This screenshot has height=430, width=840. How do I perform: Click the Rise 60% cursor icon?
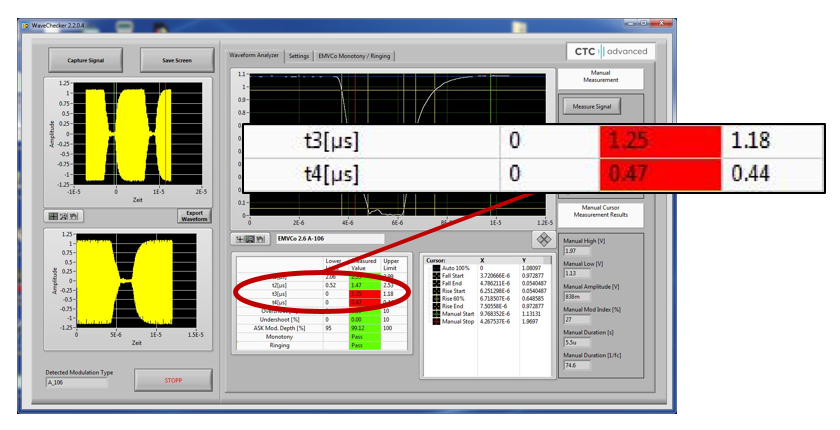click(436, 298)
